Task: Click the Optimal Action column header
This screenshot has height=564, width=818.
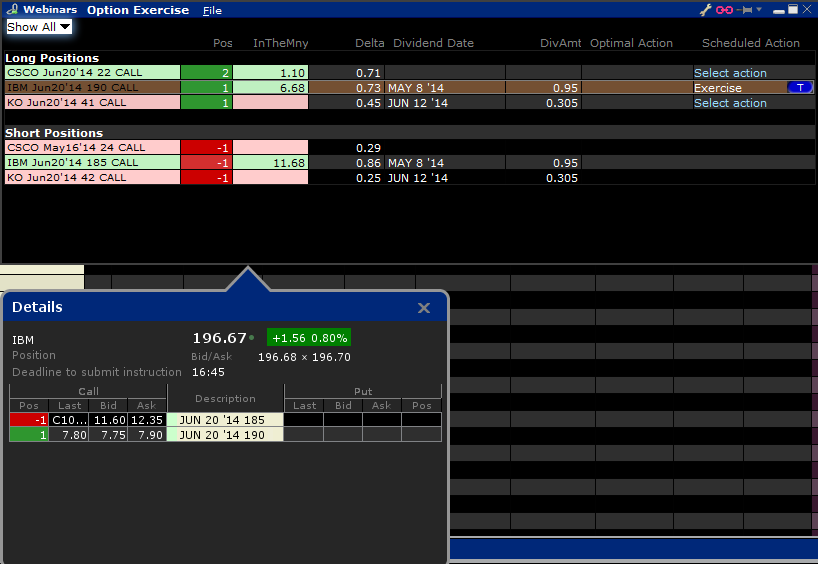Action: pyautogui.click(x=631, y=43)
